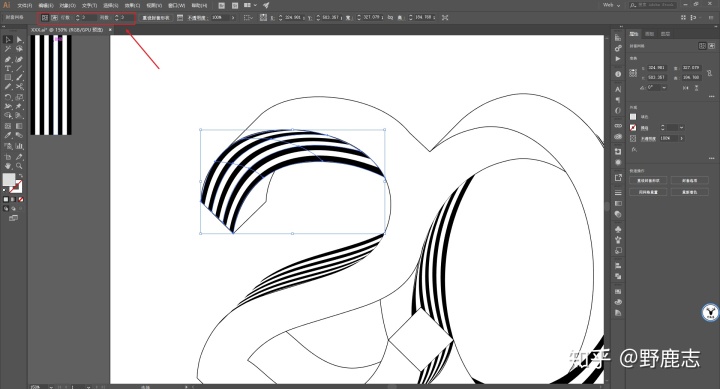
Task: Open the 窗口(W) Window menu
Action: tap(176, 6)
